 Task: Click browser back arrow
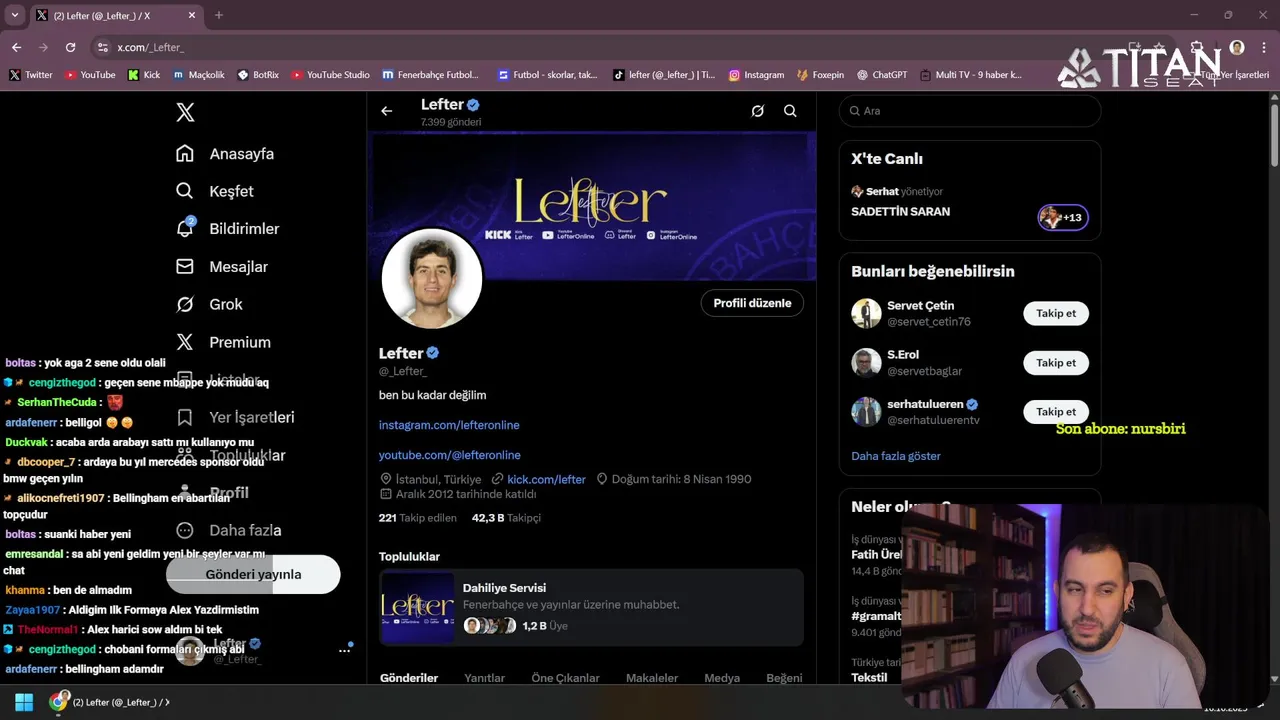[x=16, y=47]
